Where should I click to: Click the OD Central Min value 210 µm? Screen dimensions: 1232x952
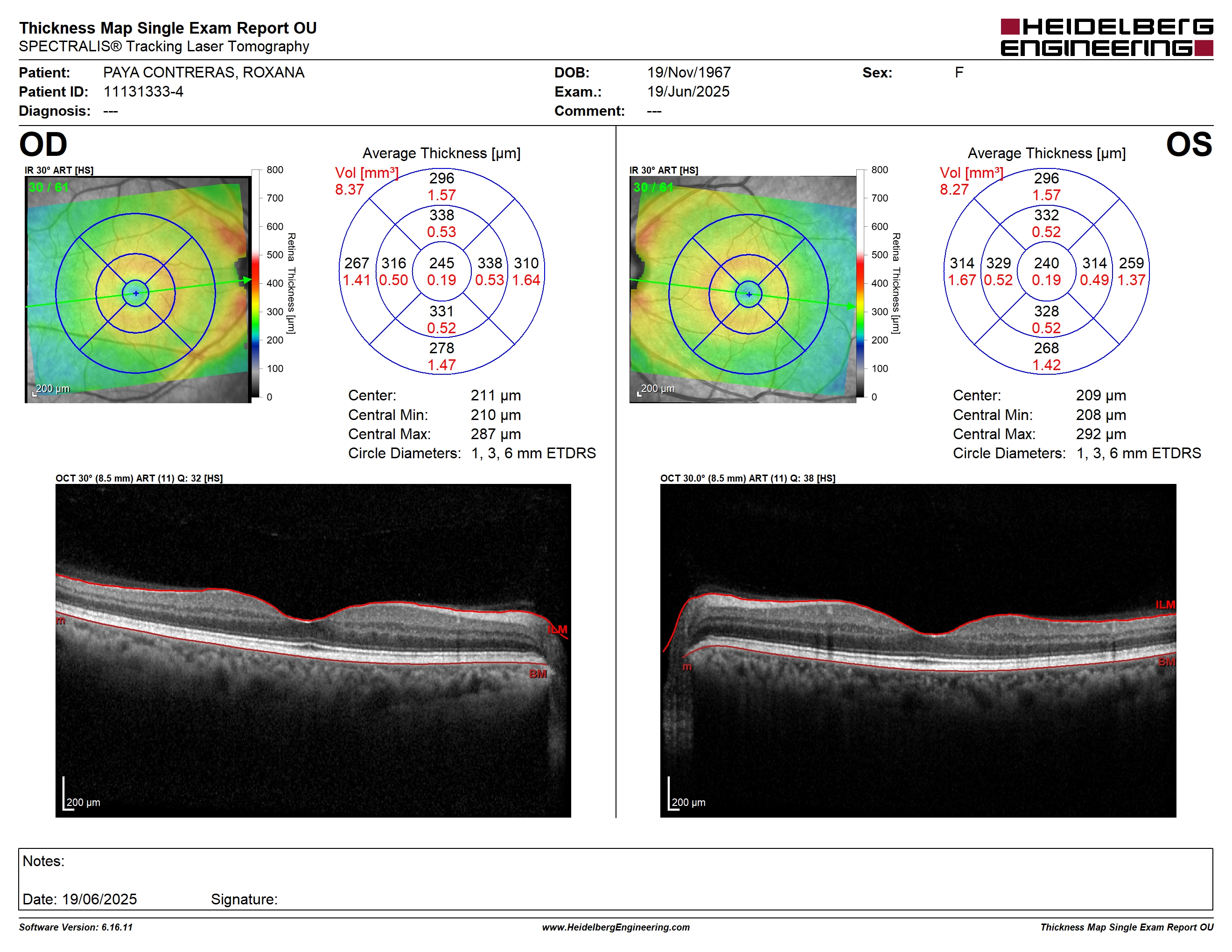point(496,415)
